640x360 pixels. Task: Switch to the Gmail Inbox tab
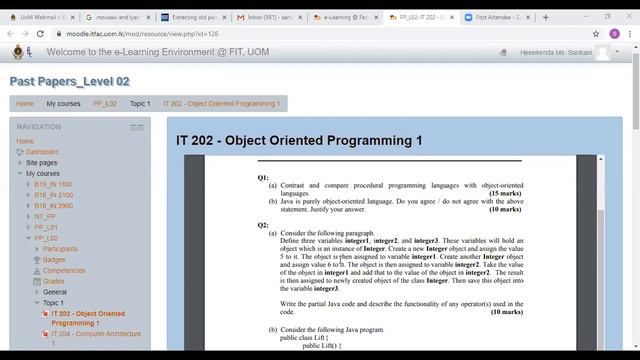click(269, 18)
